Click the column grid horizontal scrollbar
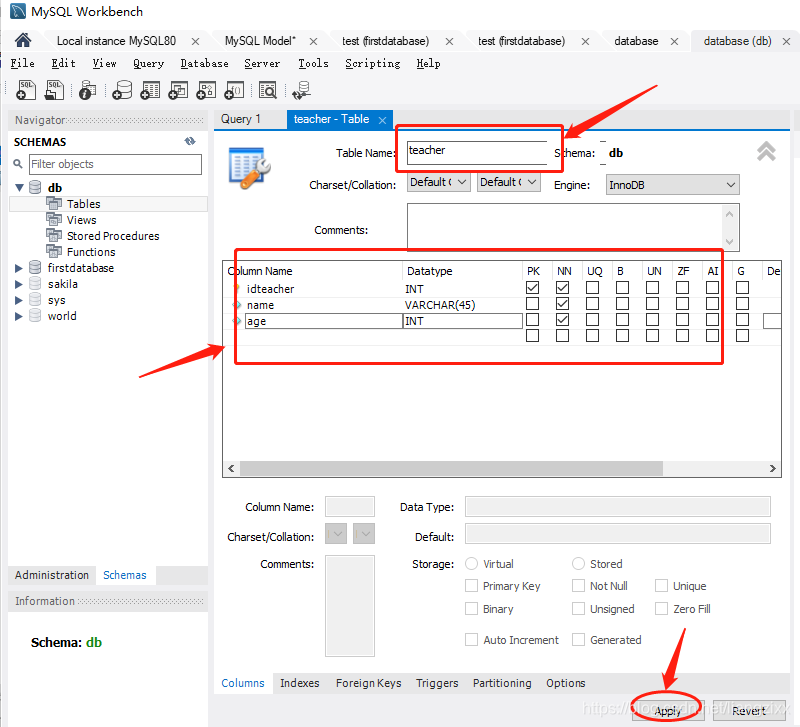 click(451, 468)
